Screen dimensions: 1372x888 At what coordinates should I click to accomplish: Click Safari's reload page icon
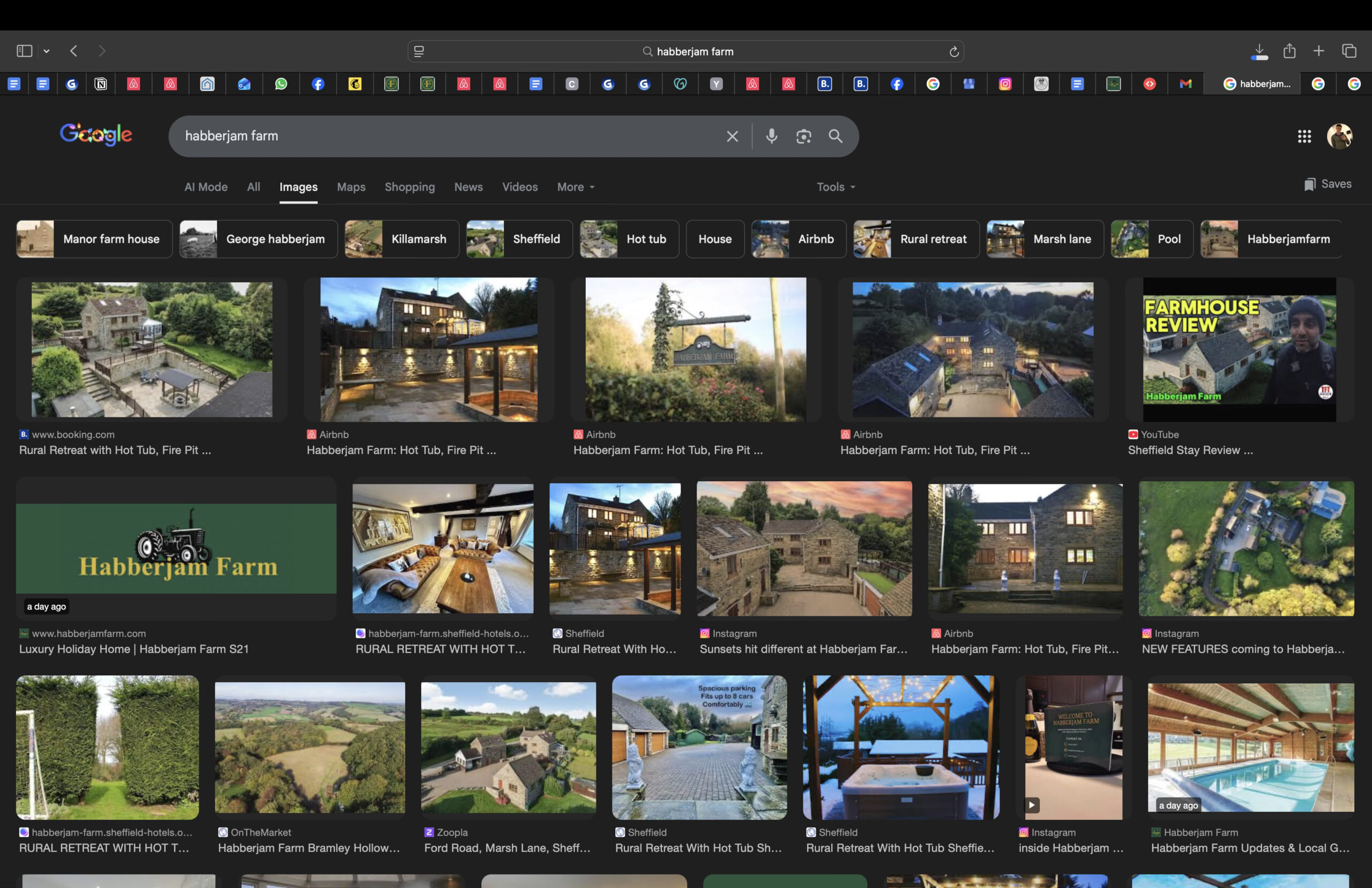953,52
